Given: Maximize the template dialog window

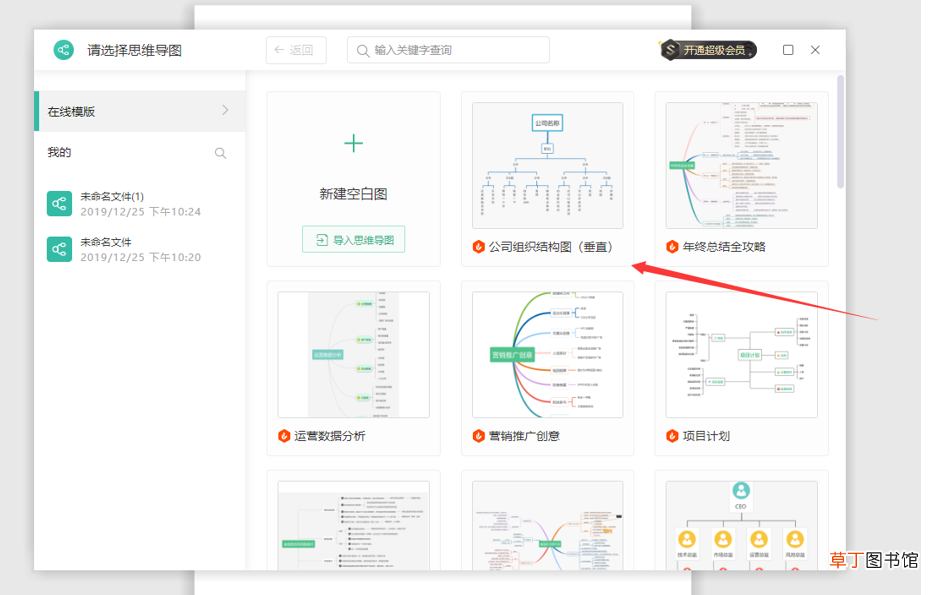Looking at the screenshot, I should 788,50.
